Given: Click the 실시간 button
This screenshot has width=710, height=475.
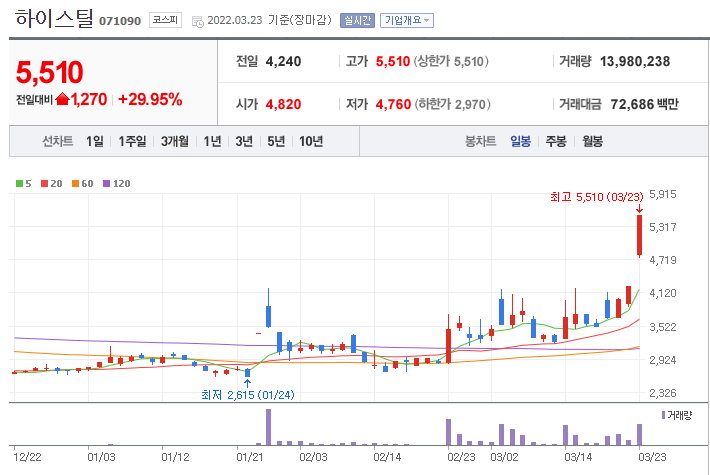Looking at the screenshot, I should (x=357, y=20).
